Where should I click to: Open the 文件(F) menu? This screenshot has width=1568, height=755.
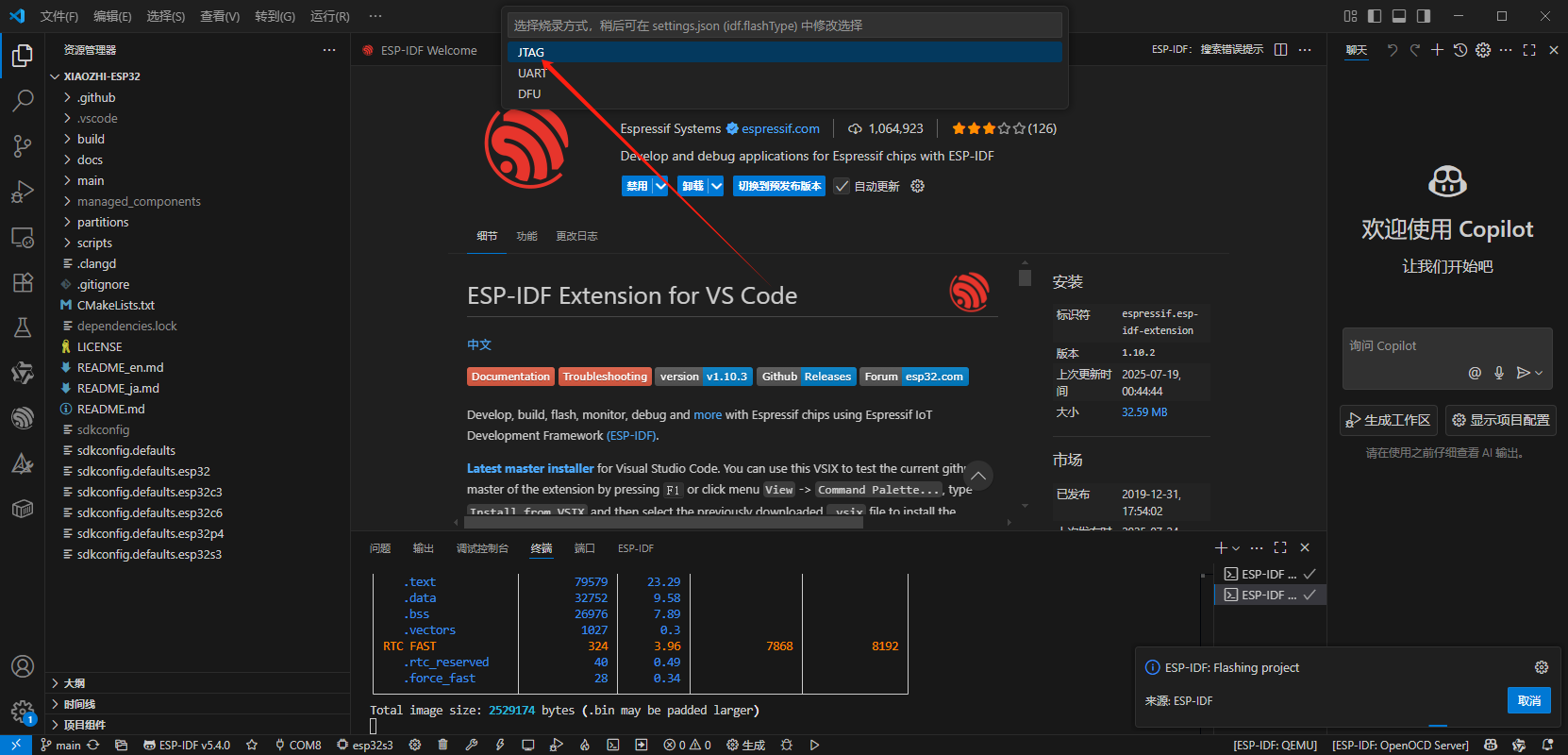coord(58,16)
